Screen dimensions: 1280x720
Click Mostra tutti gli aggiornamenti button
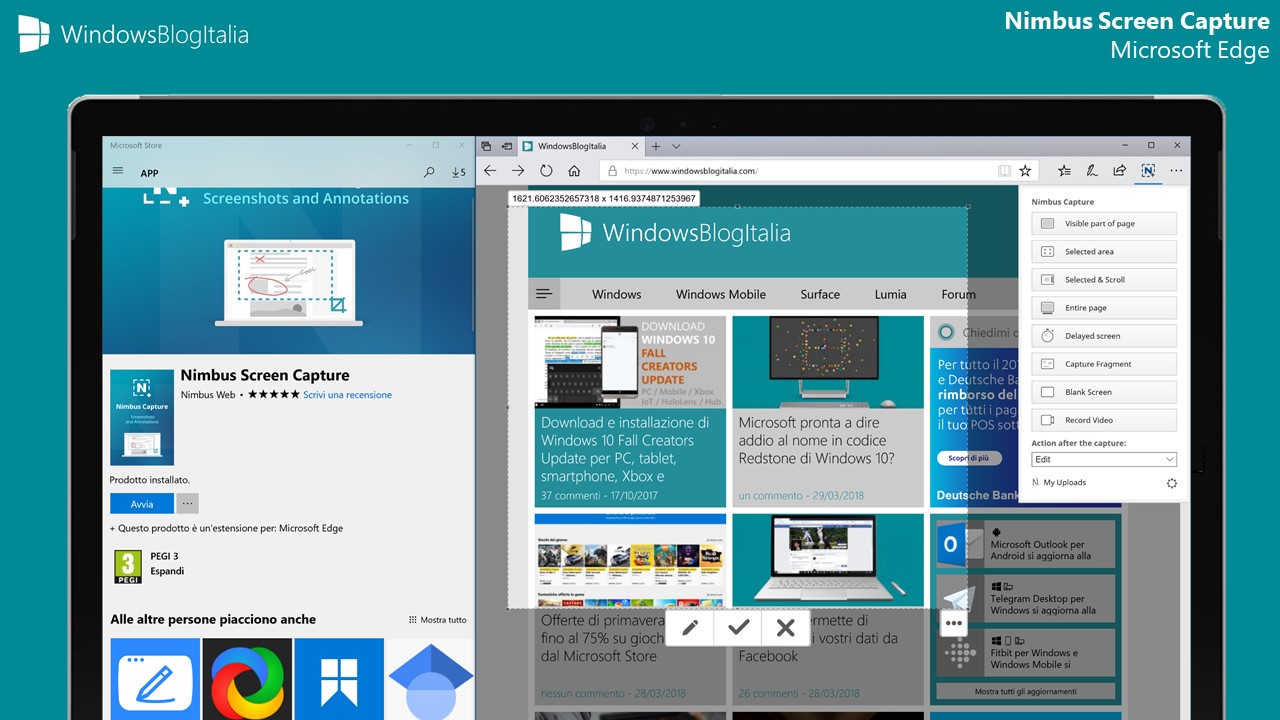pyautogui.click(x=1025, y=691)
